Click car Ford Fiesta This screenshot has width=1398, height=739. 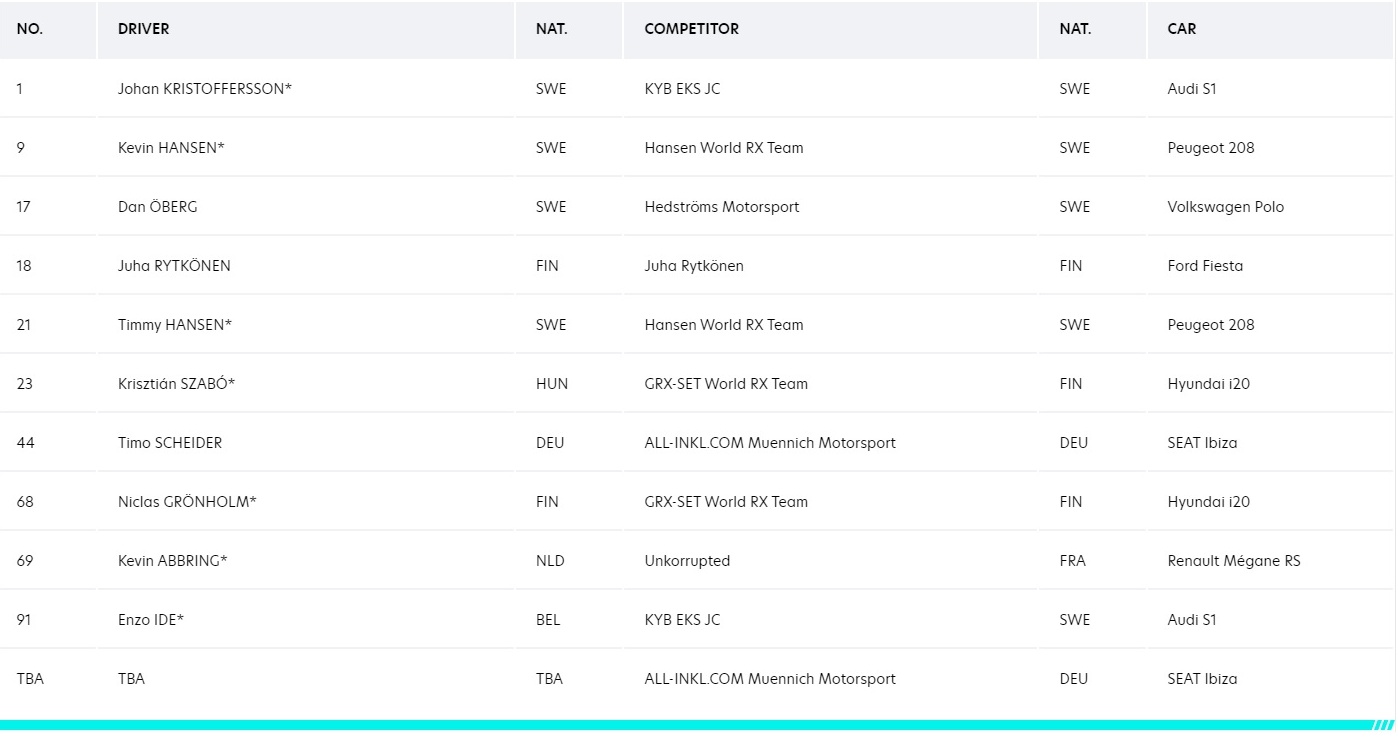coord(1206,265)
